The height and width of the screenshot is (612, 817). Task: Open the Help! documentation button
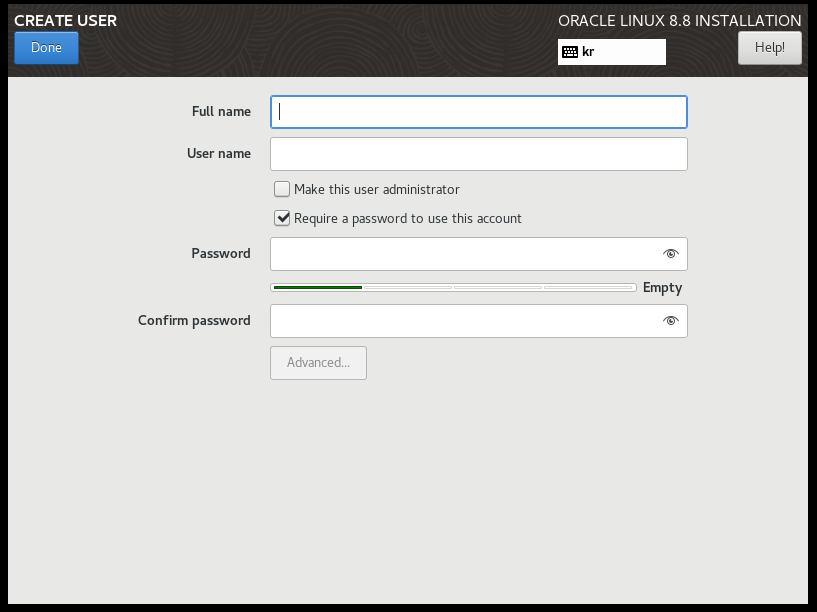[x=770, y=48]
